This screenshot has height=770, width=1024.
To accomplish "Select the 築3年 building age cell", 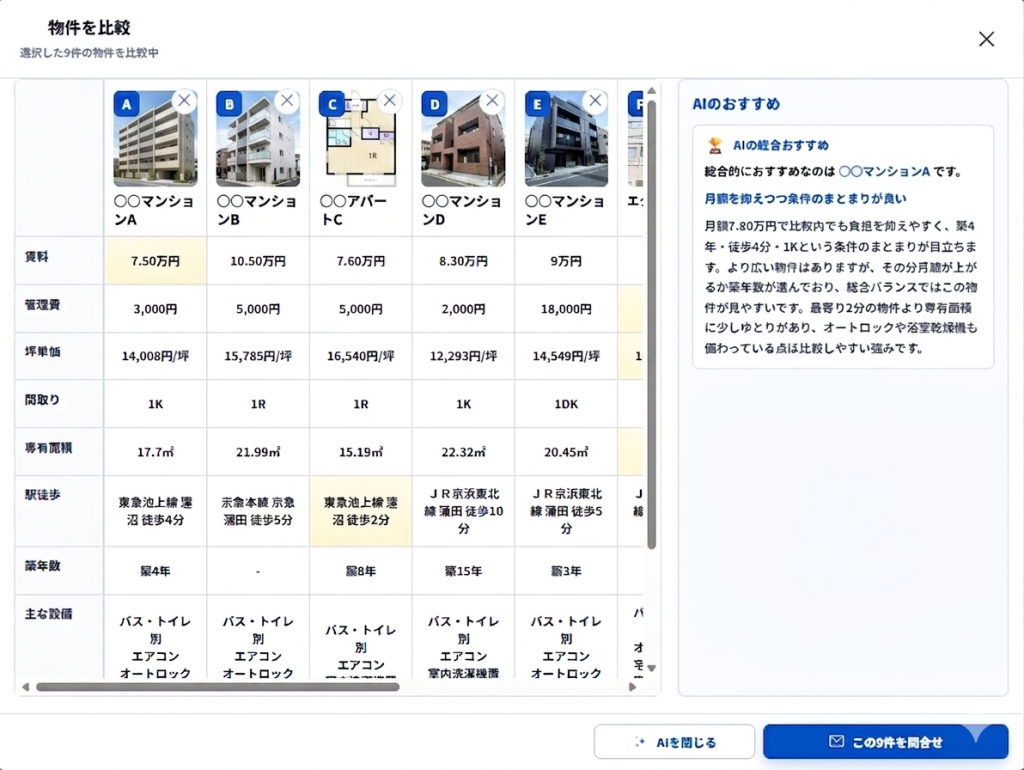I will [x=566, y=570].
